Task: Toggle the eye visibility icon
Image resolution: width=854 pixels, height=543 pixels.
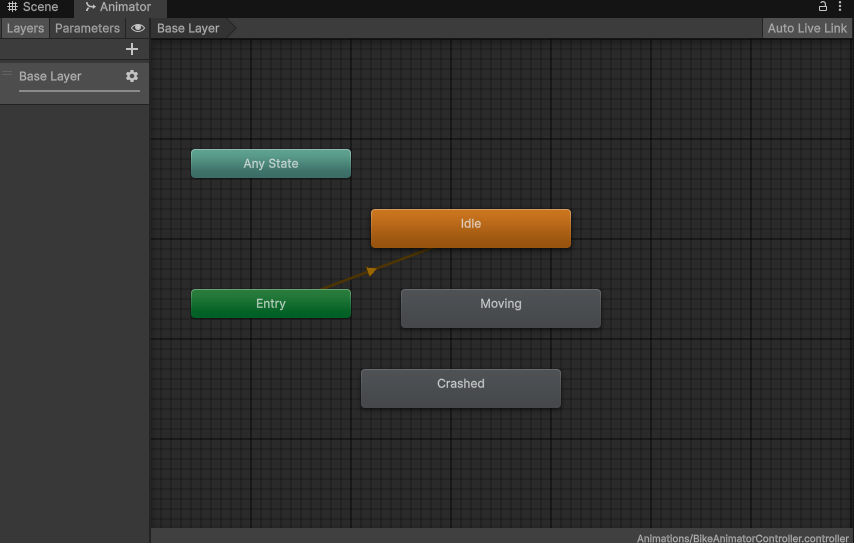Action: tap(138, 28)
